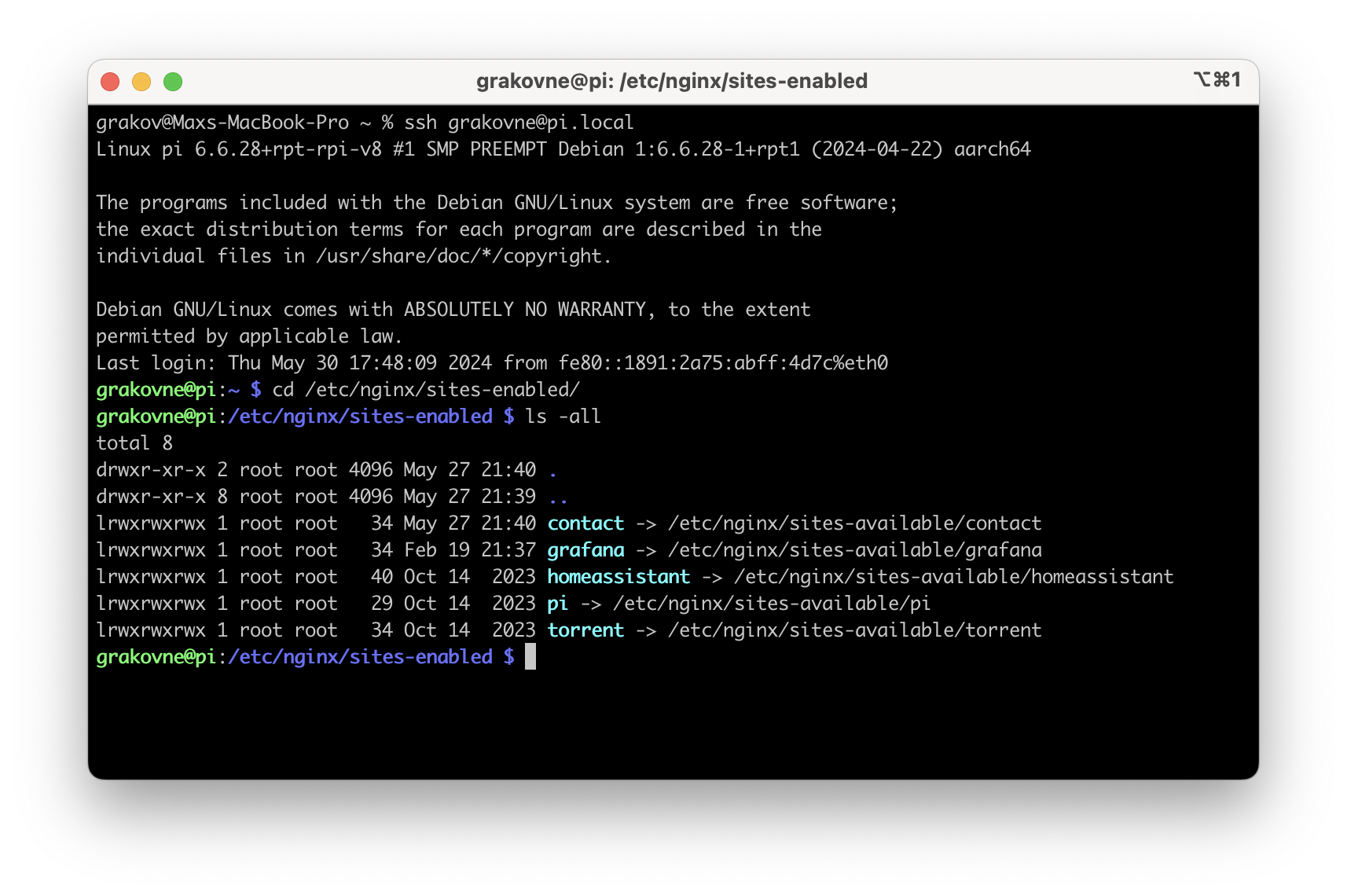The image size is (1347, 896).
Task: Minimize the terminal using the yellow button
Action: pos(141,82)
